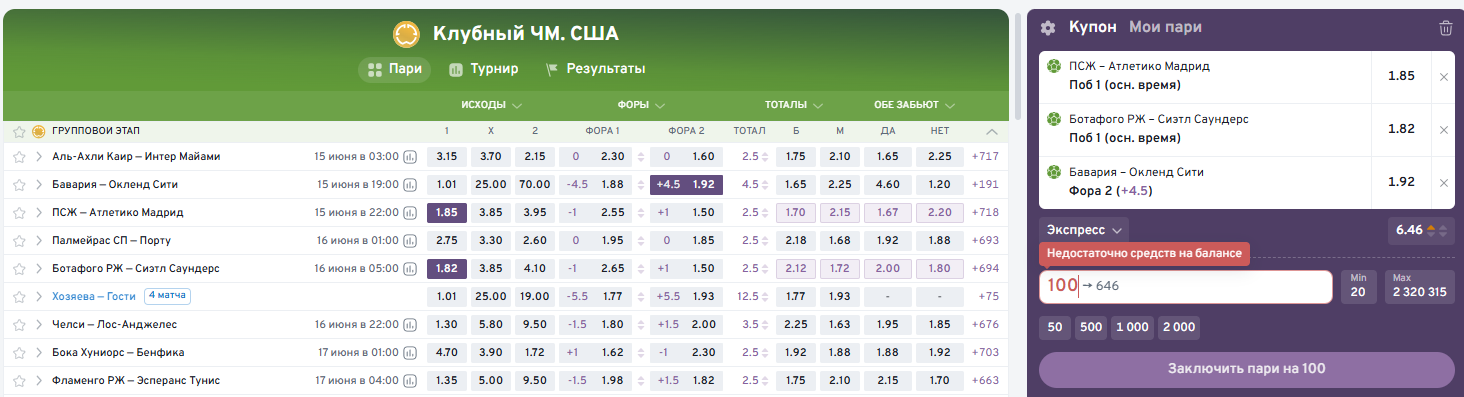Screen dimensions: 1464x397
Task: Remove ПСЖ – Атлетико Мадрид from coupon
Action: click(1443, 77)
